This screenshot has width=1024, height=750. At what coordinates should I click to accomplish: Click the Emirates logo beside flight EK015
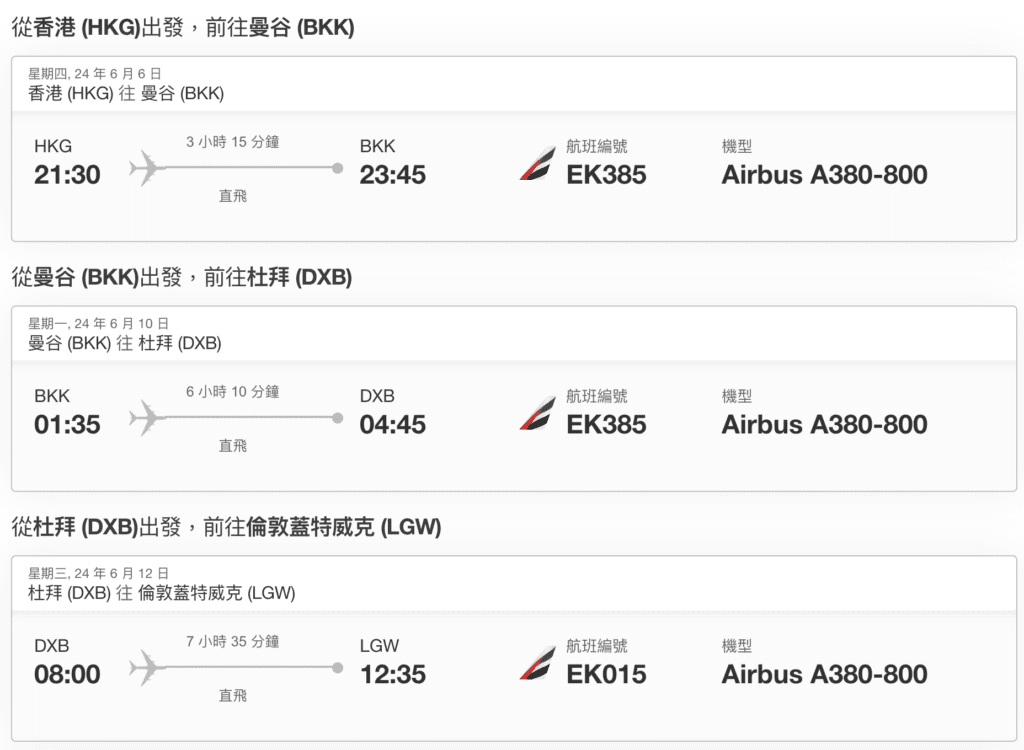537,663
